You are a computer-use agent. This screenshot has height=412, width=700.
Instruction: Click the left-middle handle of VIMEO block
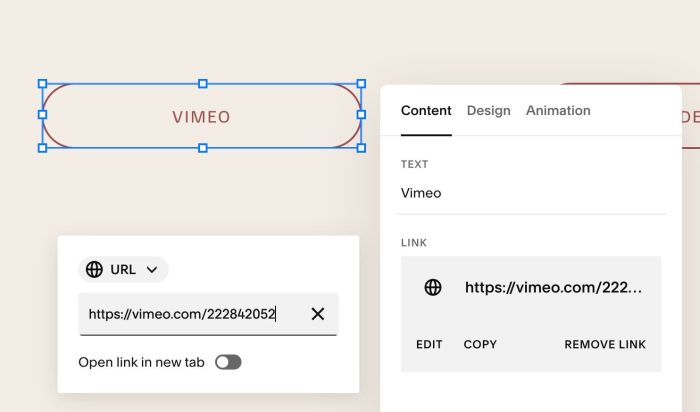point(42,115)
